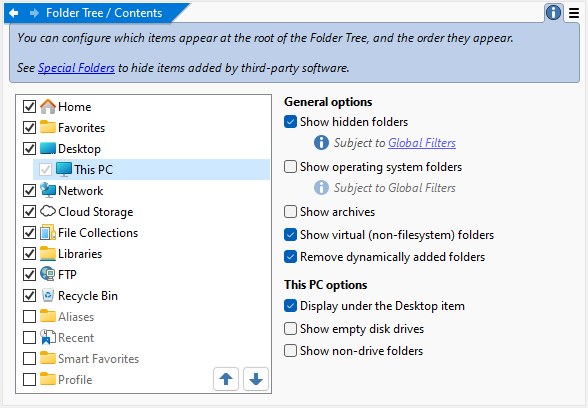The image size is (588, 408).
Task: Enable Show archives checkbox
Action: tap(290, 212)
